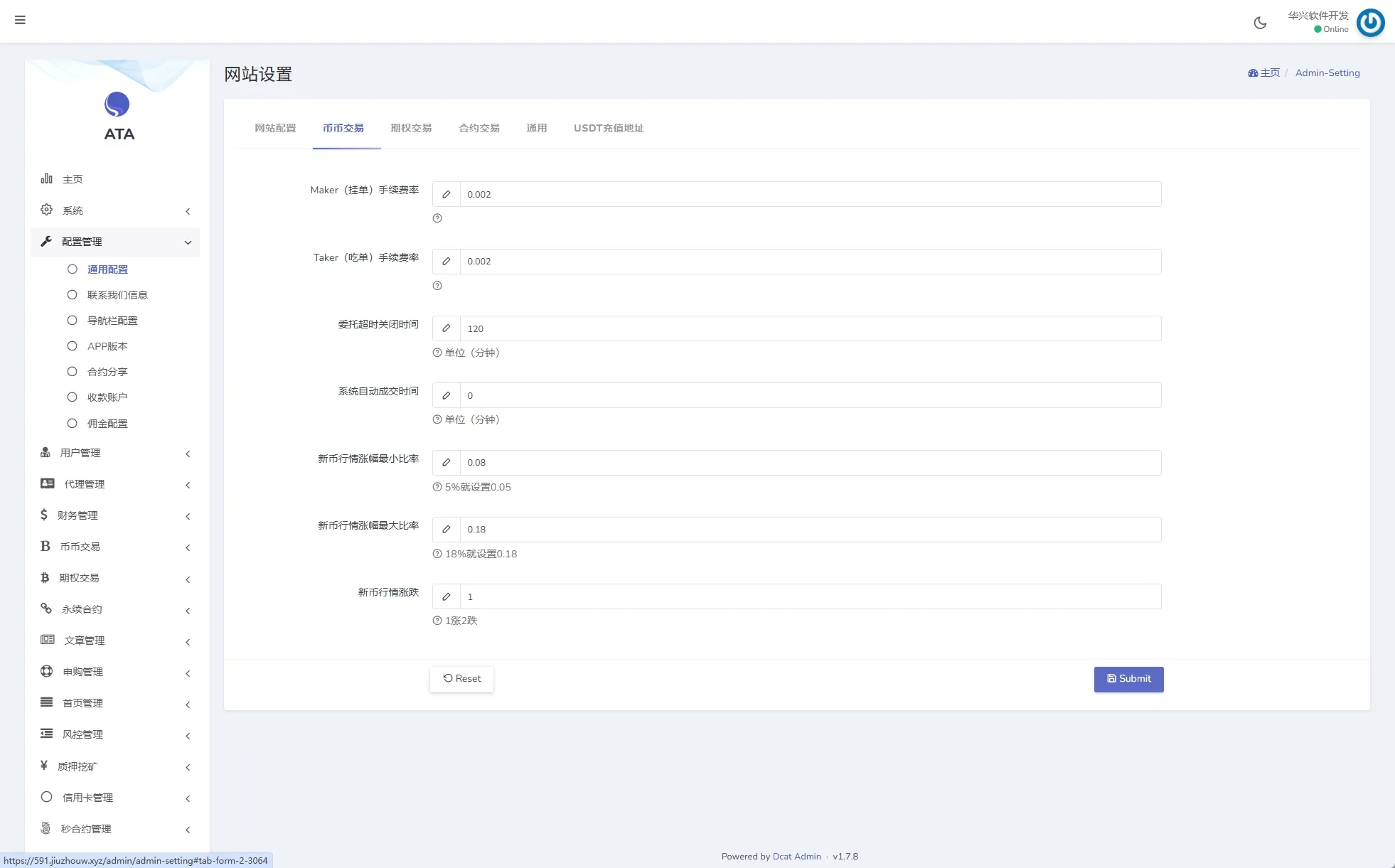Click the 新币行情涨幅最大比率 input field
Screen dimensions: 1395x868
point(810,530)
